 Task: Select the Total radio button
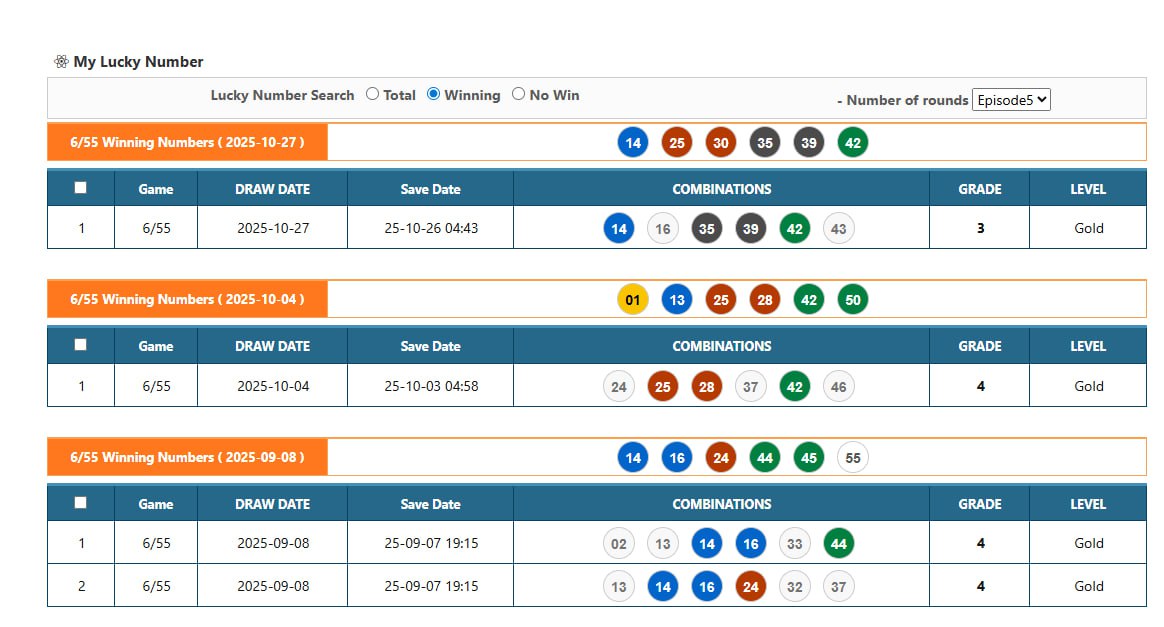(x=373, y=95)
